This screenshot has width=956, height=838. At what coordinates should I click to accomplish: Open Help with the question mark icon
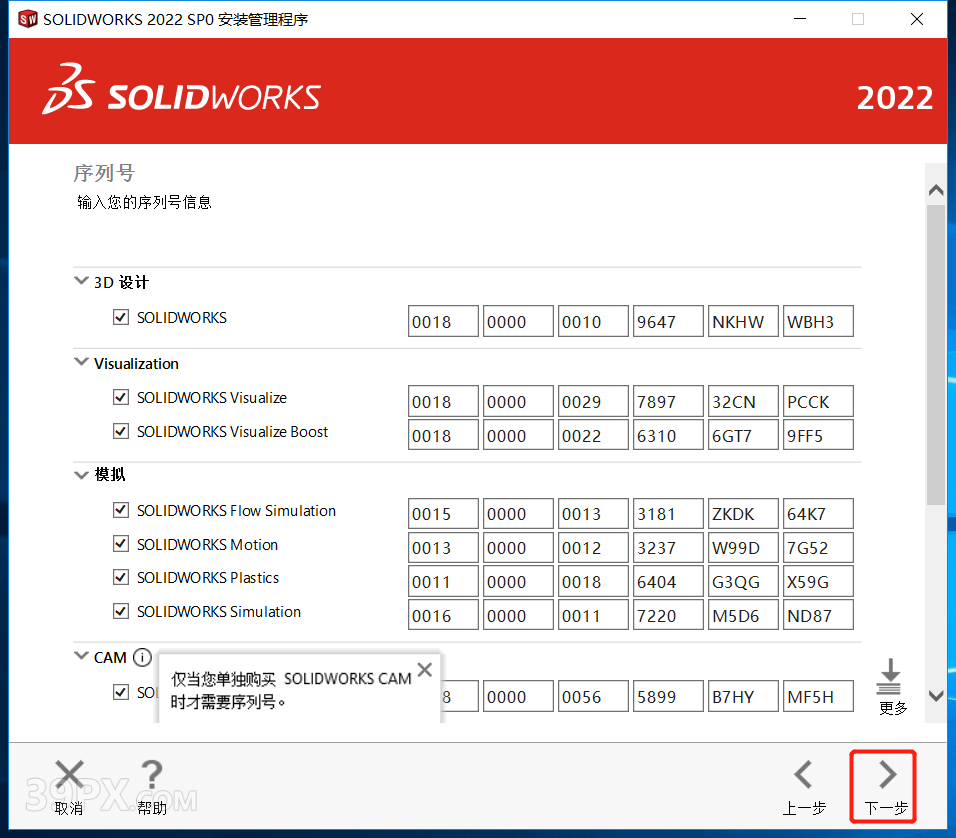[151, 775]
